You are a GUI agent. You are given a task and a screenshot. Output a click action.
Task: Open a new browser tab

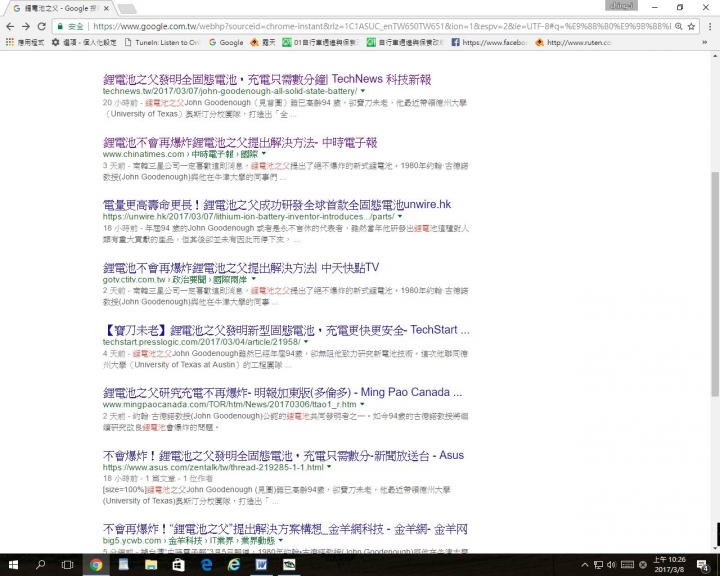127,9
